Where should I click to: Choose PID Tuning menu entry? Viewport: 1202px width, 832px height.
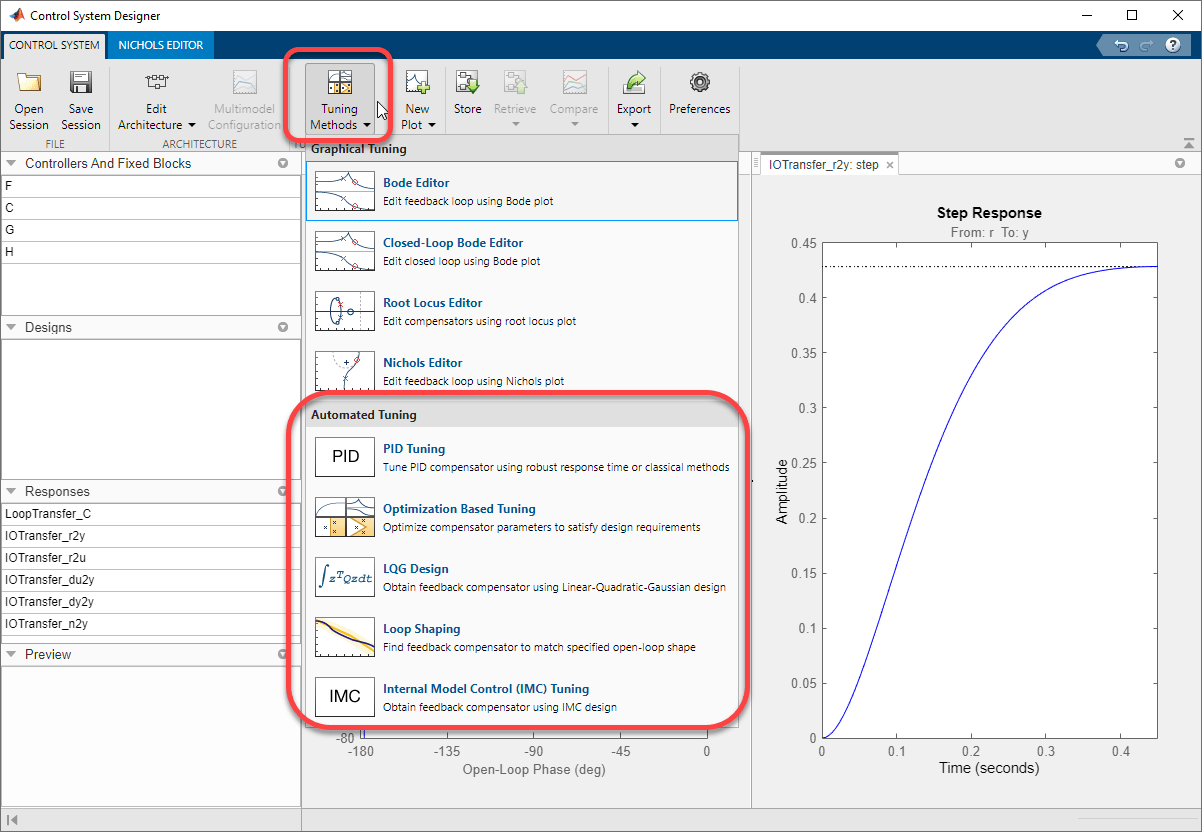point(522,457)
